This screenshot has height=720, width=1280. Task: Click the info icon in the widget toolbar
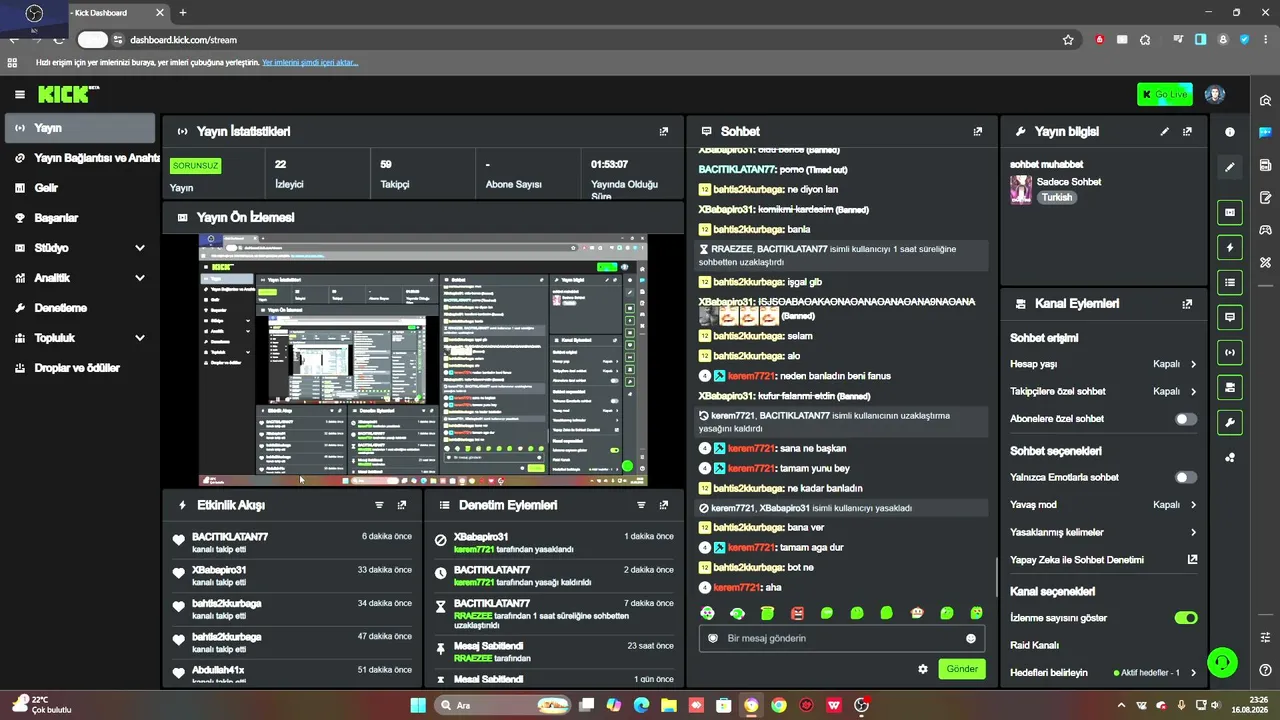click(x=1230, y=132)
